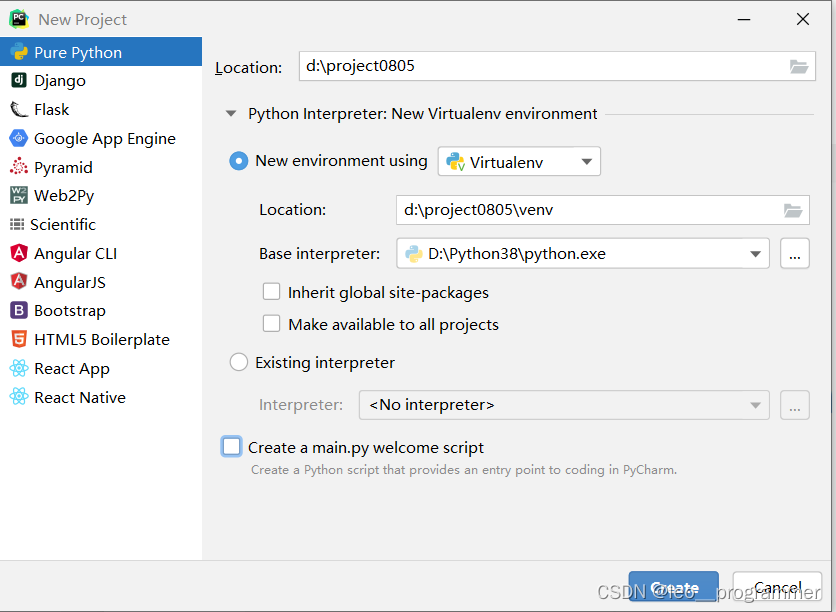
Task: Select the HTML5 Boilerplate label
Action: tap(102, 340)
